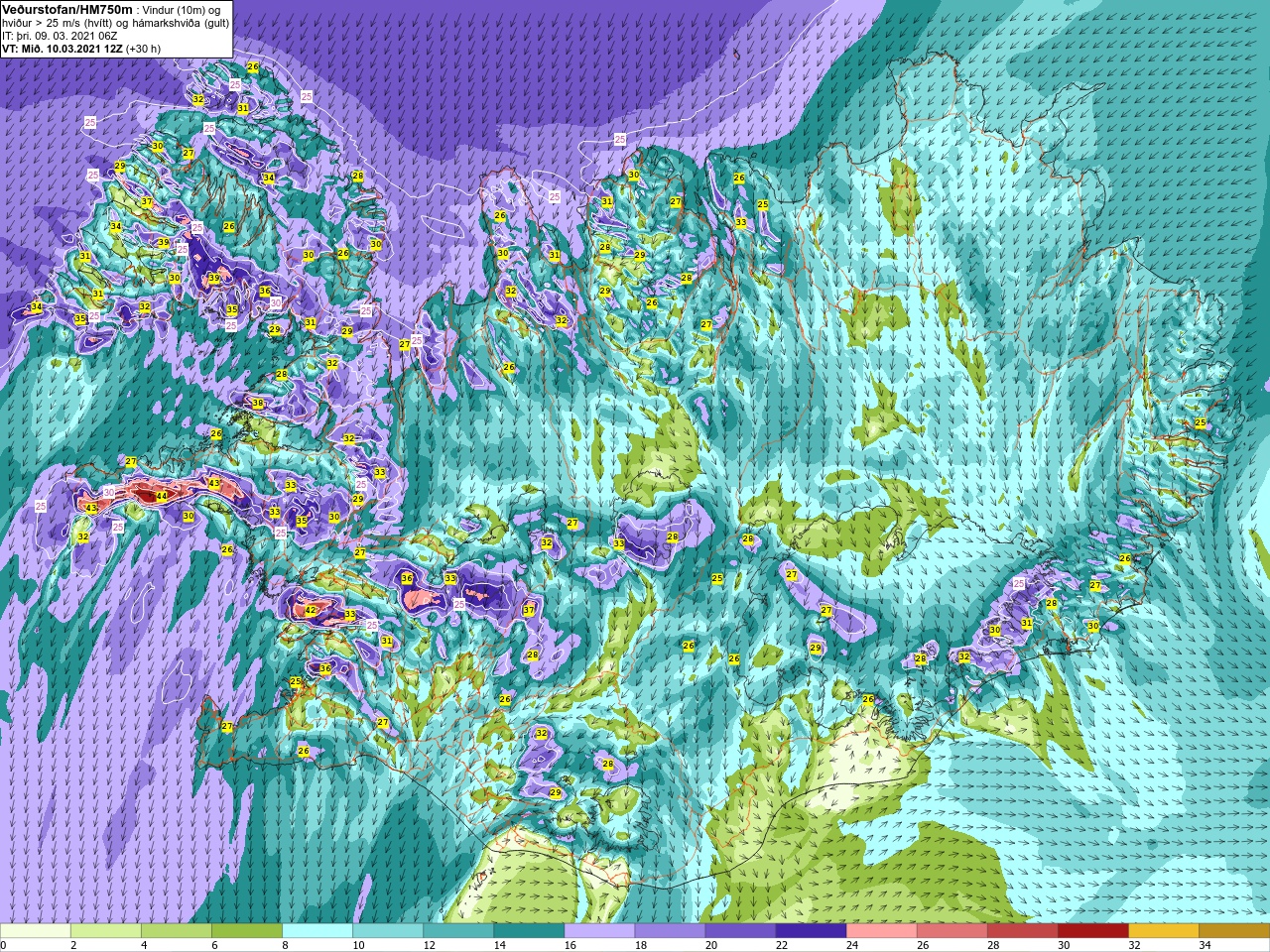This screenshot has width=1270, height=952.
Task: Select the legend tick number 8
Action: [286, 945]
